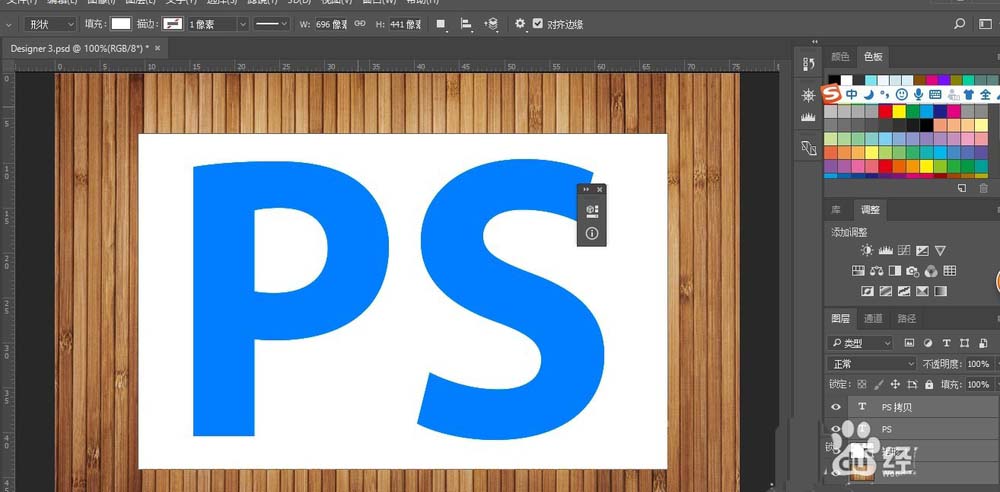Add a Selective Color adjustment

click(922, 291)
